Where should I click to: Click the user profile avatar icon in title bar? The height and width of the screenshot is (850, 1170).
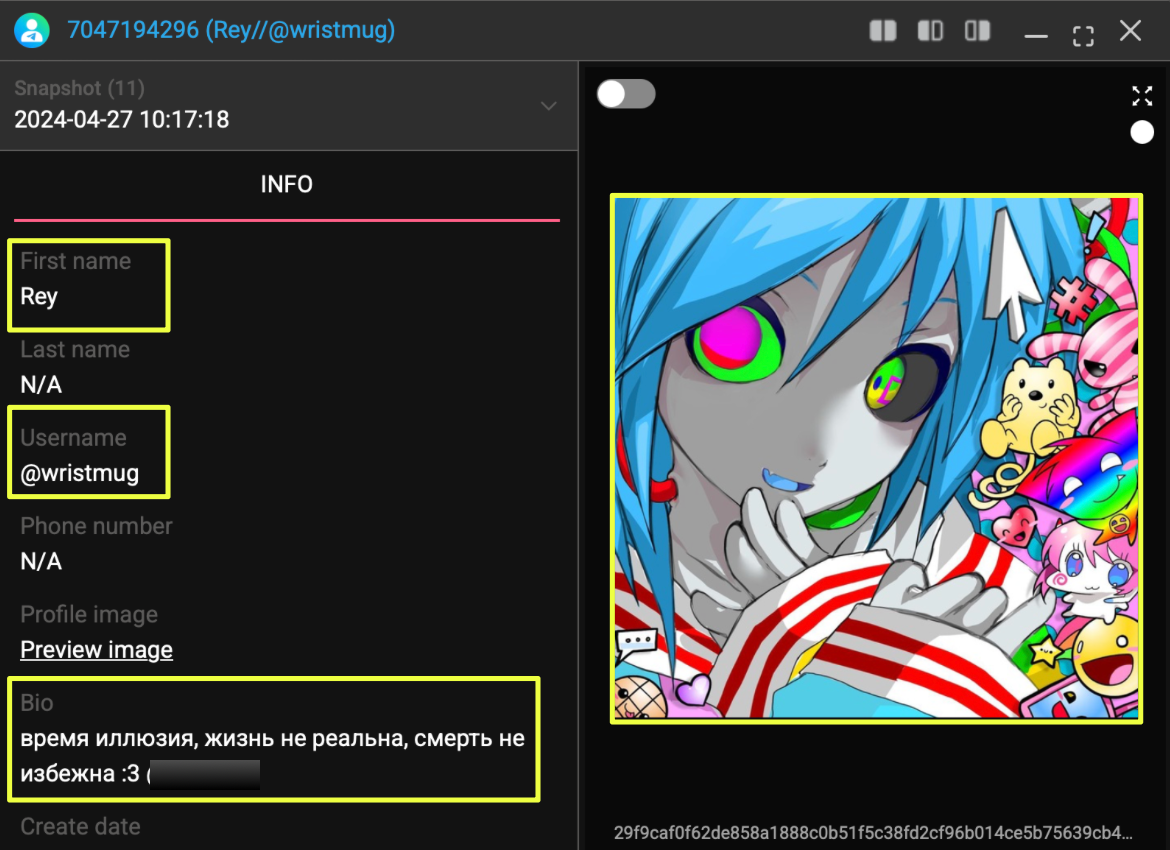pyautogui.click(x=32, y=31)
